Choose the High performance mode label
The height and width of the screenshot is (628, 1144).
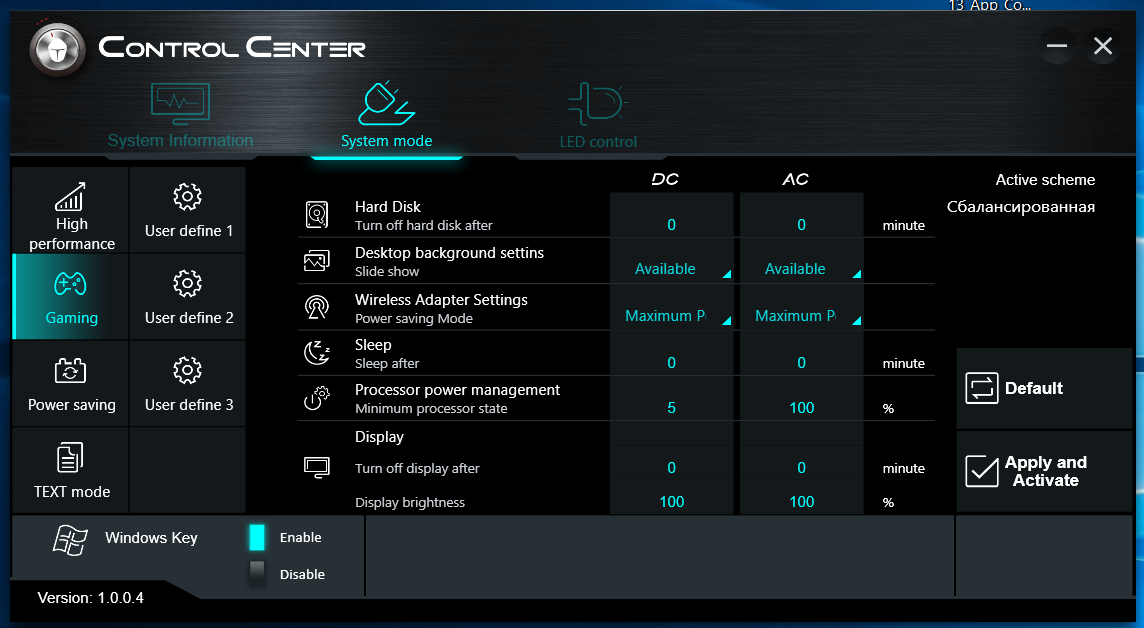tap(72, 233)
